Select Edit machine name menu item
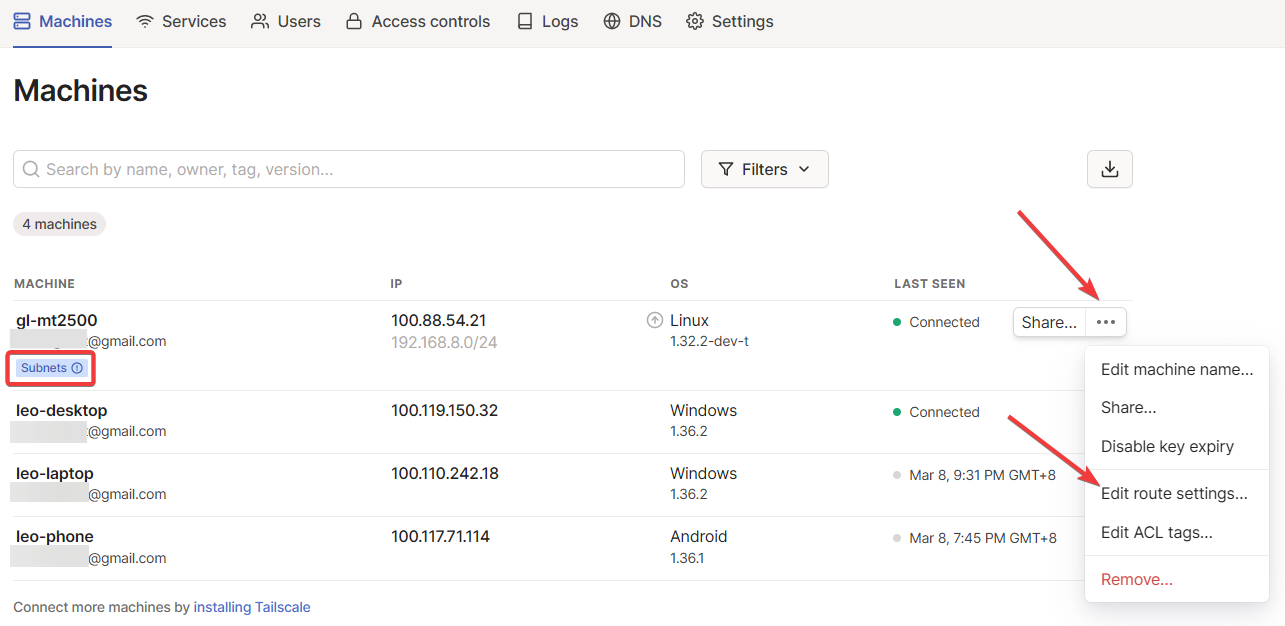Screen dimensions: 1285x626 1177,370
